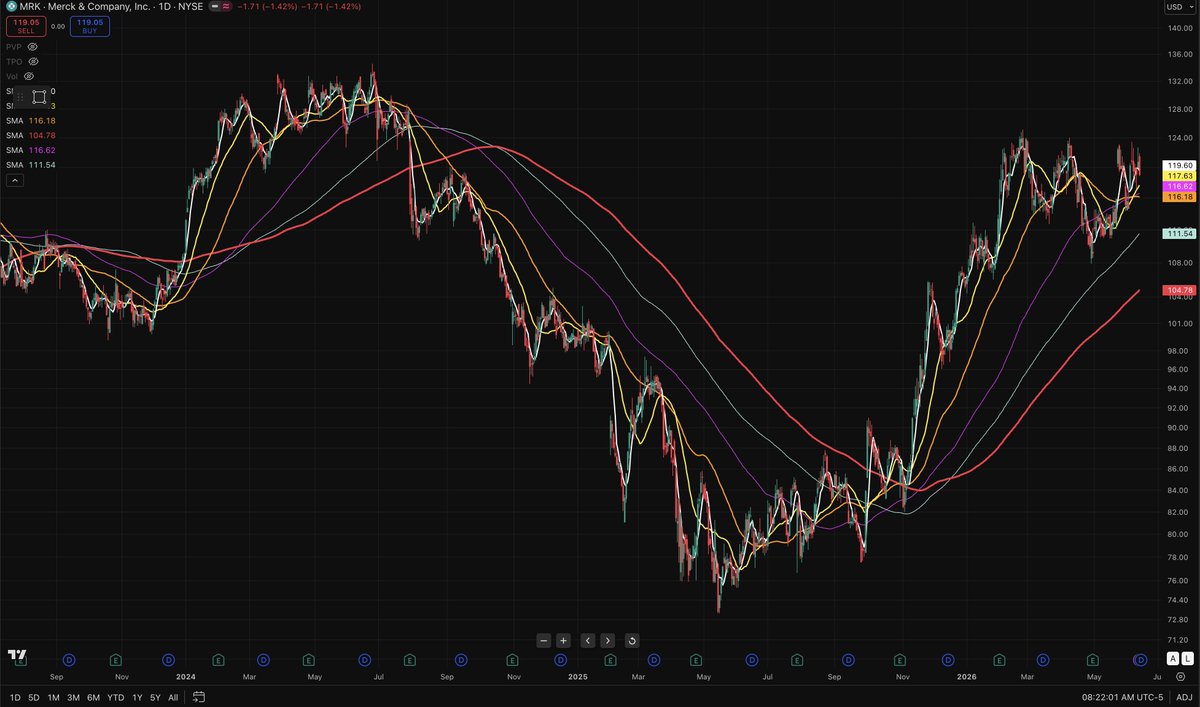Toggle PVP indicator visibility eye
Screen dimensions: 1200x707
[32, 47]
